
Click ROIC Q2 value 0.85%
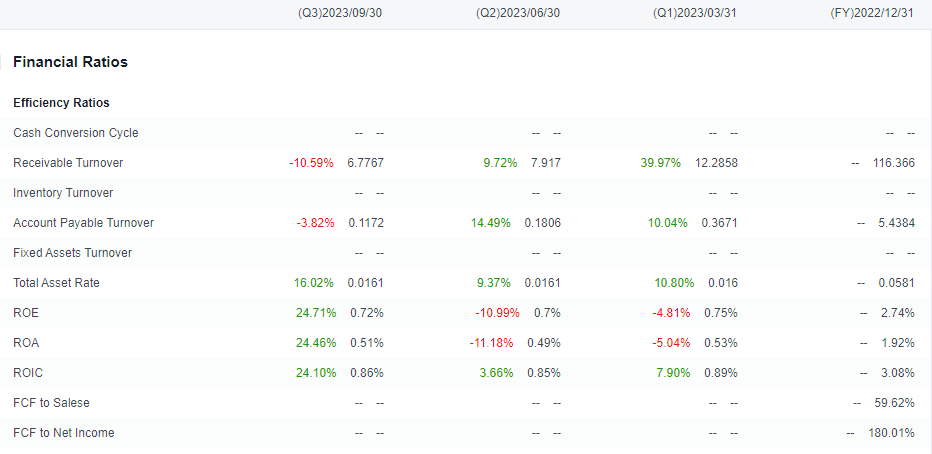(544, 373)
